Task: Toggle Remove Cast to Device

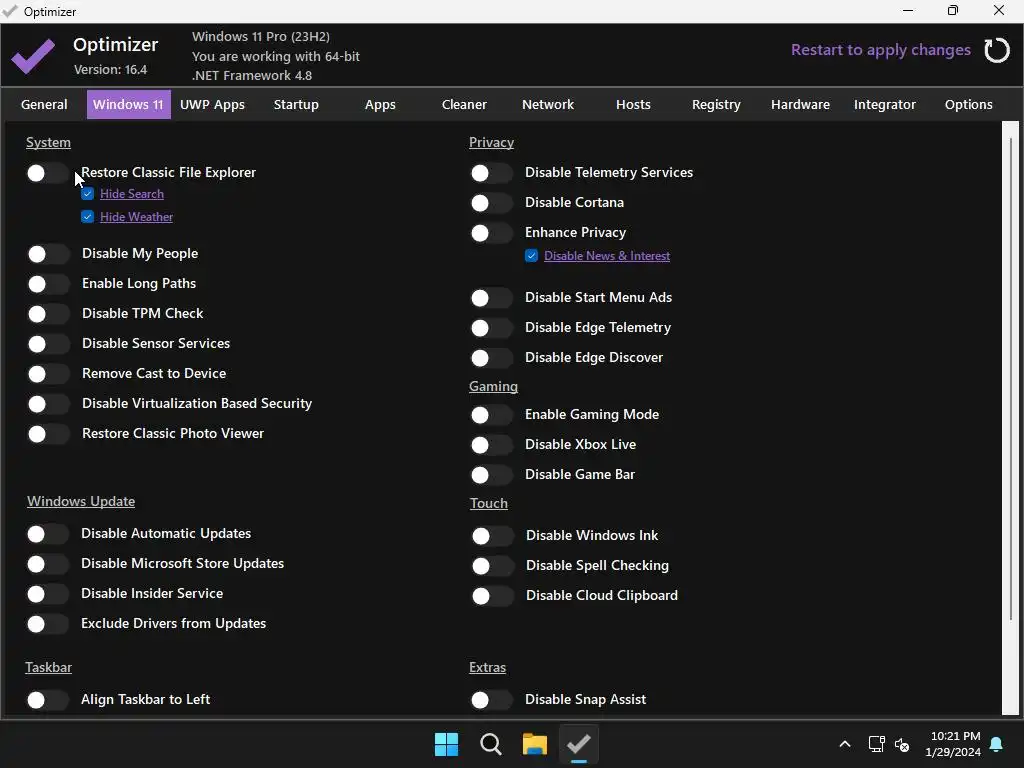Action: (x=48, y=374)
